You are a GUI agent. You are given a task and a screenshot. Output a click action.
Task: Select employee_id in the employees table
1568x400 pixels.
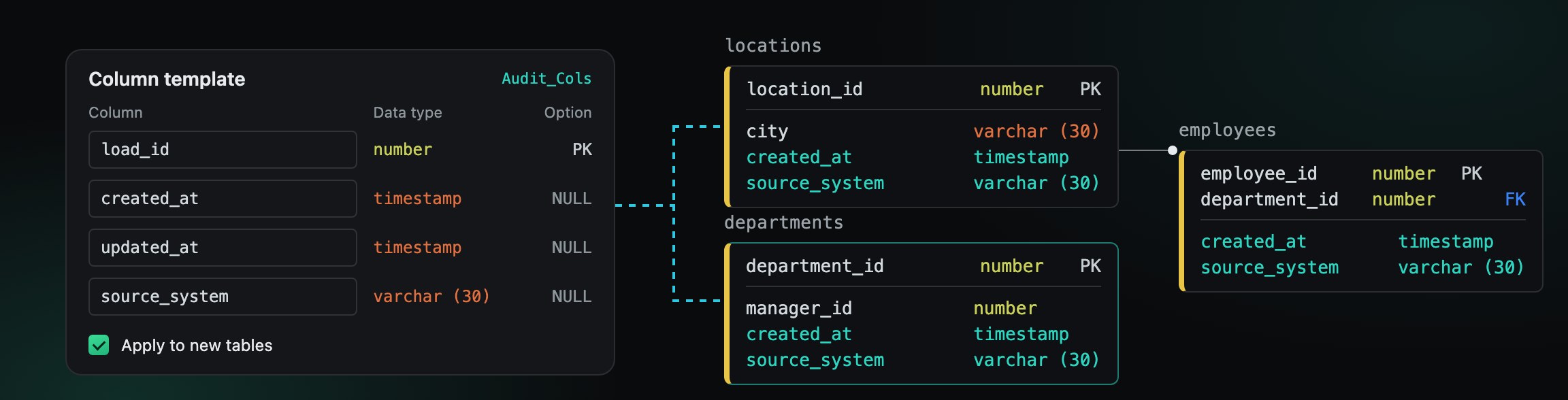[1258, 173]
